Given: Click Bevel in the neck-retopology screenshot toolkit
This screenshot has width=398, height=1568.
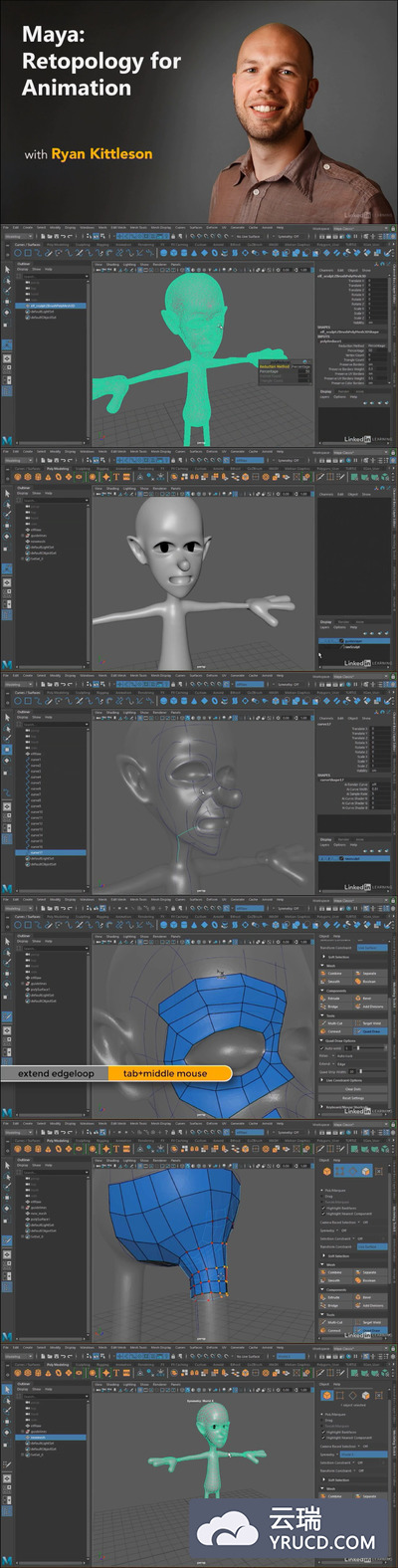Looking at the screenshot, I should (370, 1297).
